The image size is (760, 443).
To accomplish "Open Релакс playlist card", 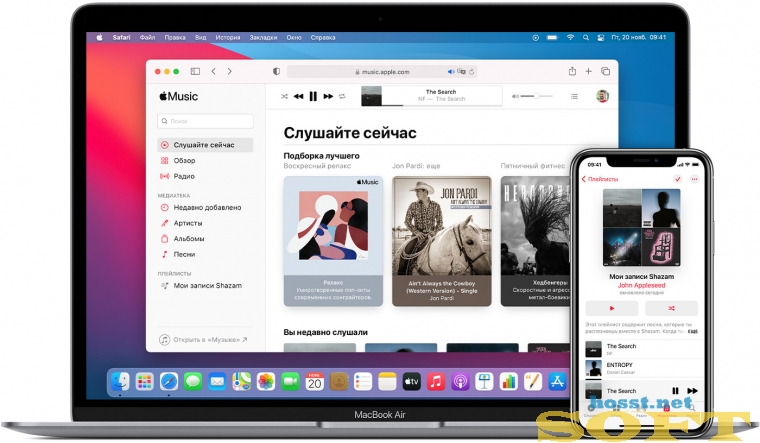I will pos(333,241).
